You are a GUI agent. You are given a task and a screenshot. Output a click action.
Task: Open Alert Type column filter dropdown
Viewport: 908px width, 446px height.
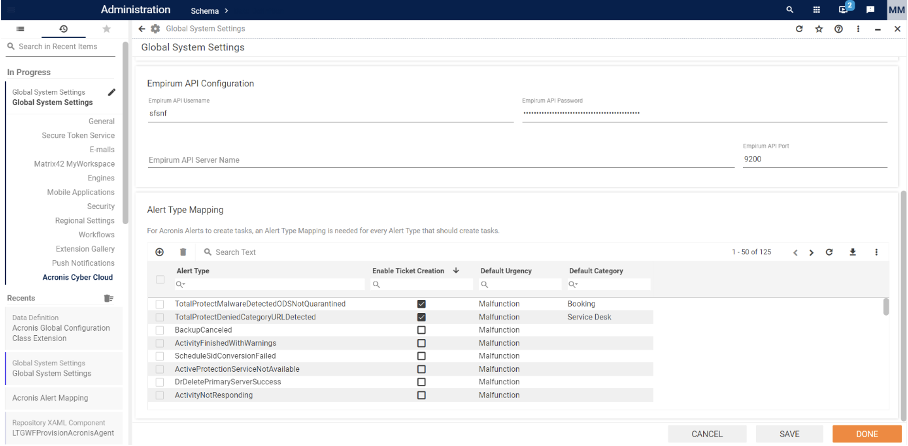pyautogui.click(x=181, y=284)
